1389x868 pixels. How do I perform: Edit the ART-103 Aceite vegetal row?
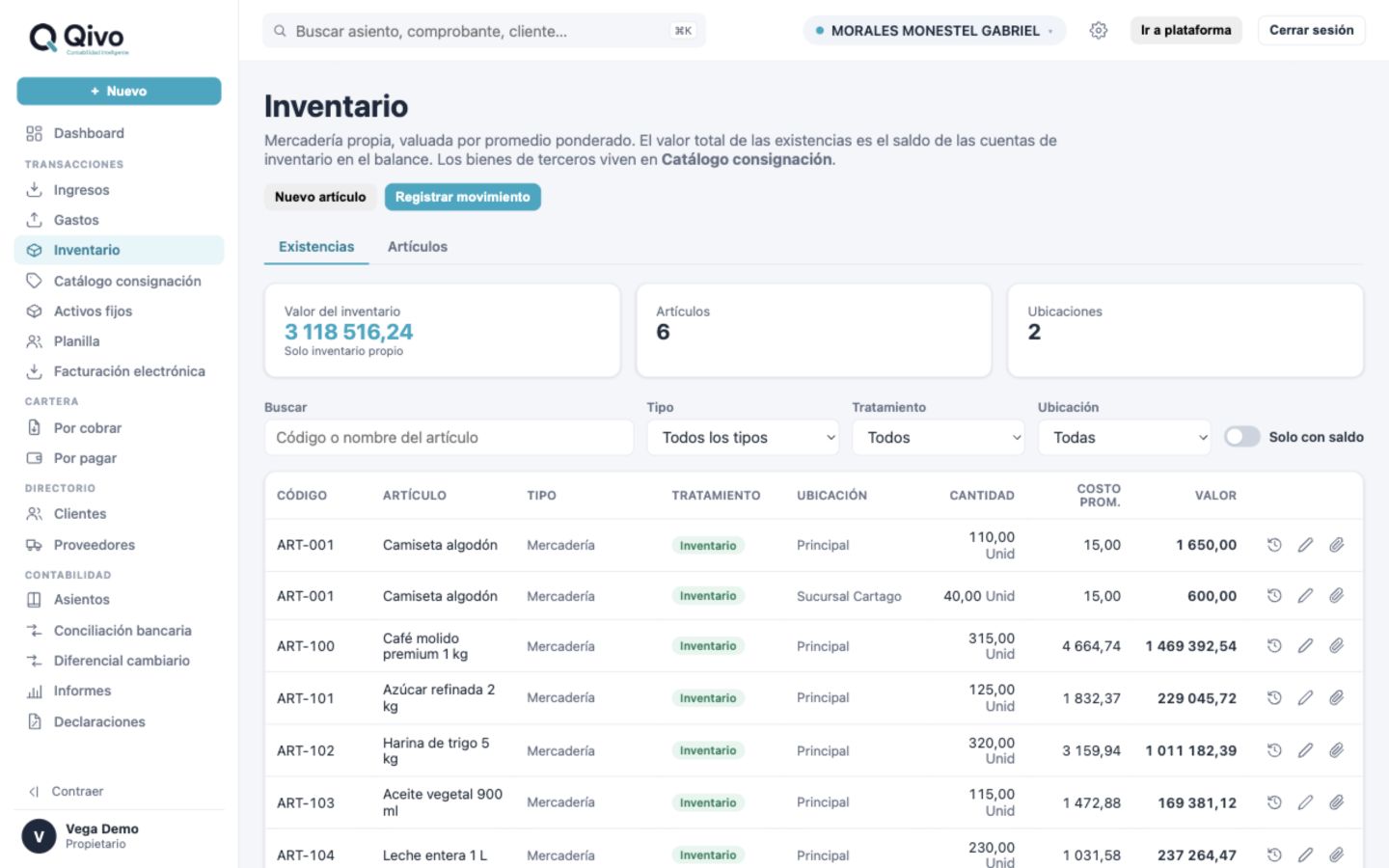point(1305,802)
